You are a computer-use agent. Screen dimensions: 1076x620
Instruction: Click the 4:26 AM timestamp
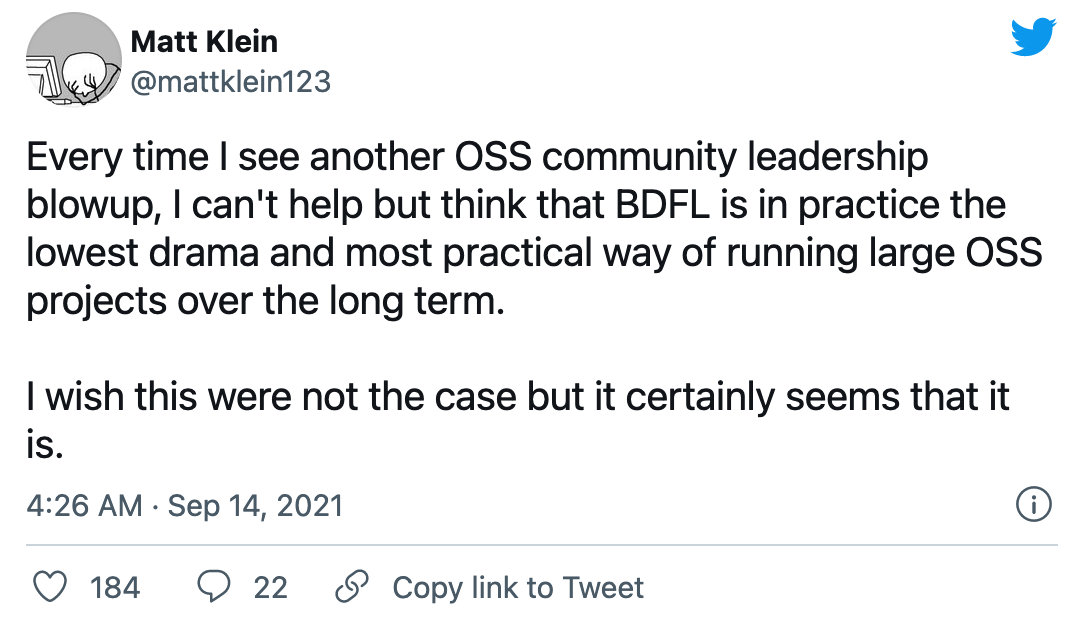(x=84, y=505)
